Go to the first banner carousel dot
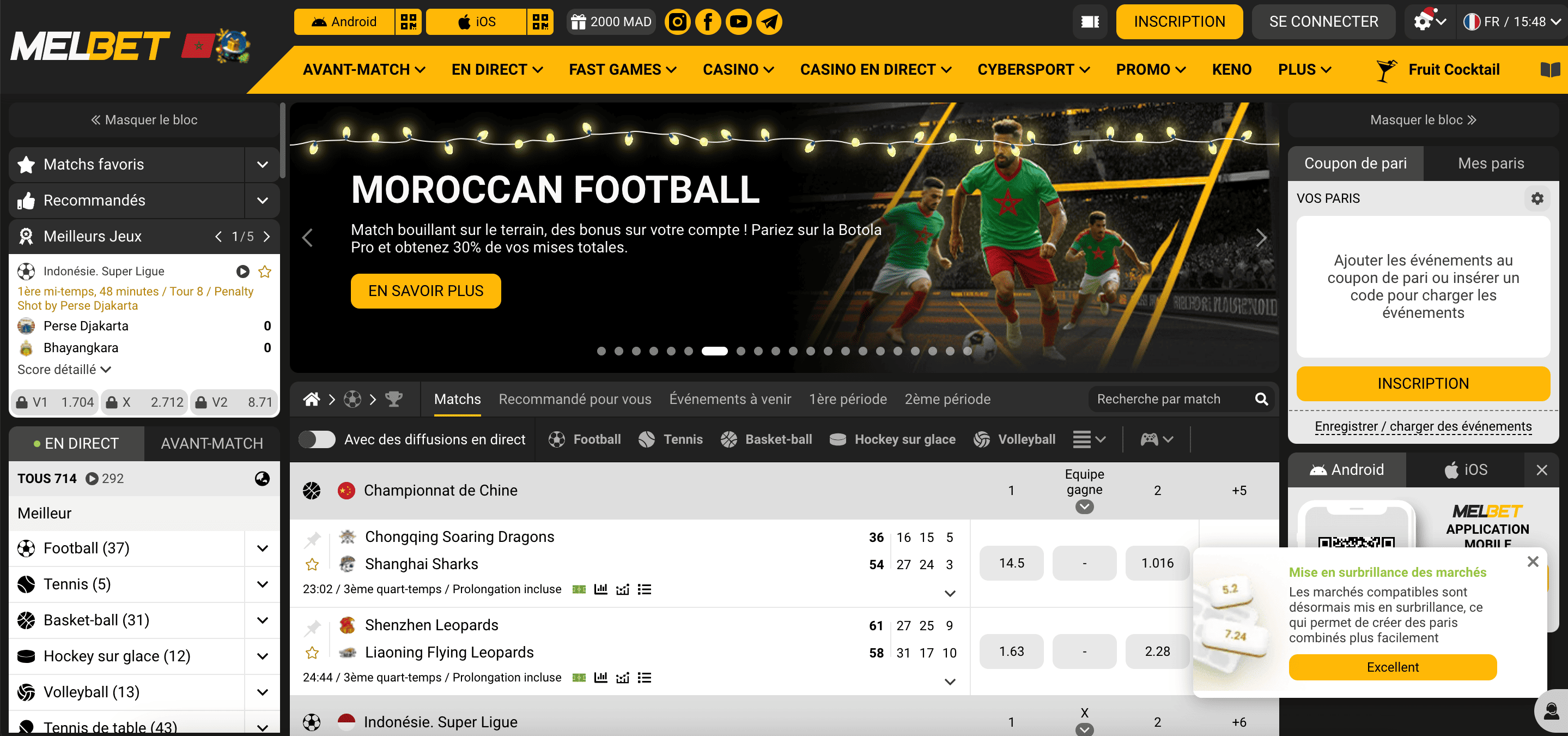Viewport: 1568px width, 736px height. click(601, 351)
